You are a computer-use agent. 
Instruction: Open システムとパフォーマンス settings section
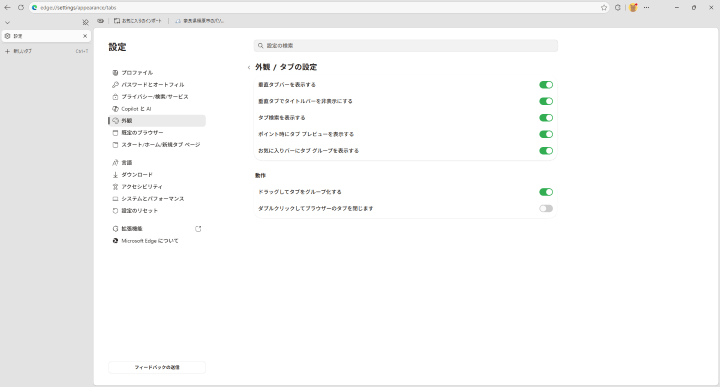point(157,198)
